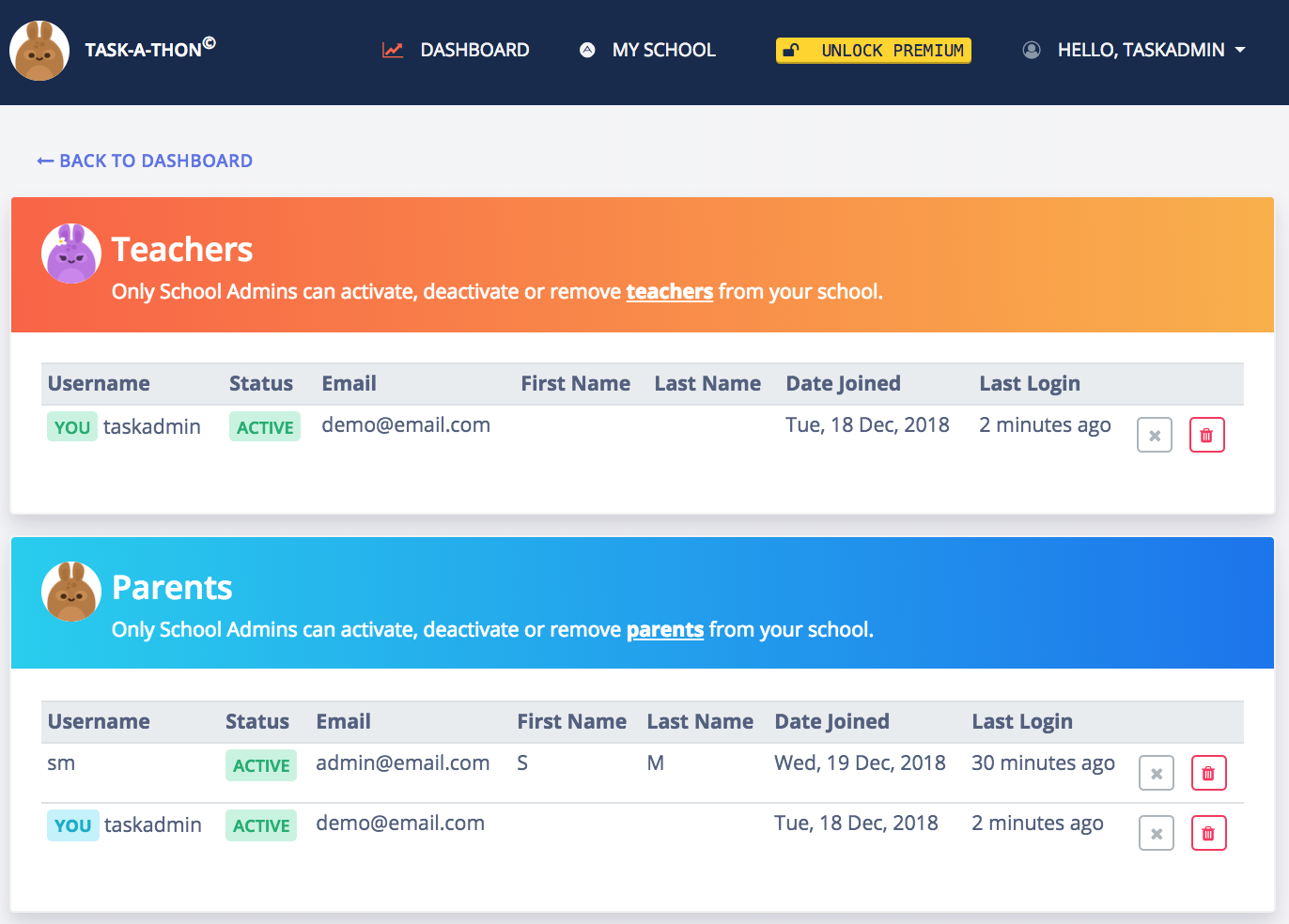This screenshot has height=924, width=1289.
Task: Click Username header in Parents table
Action: pos(99,721)
